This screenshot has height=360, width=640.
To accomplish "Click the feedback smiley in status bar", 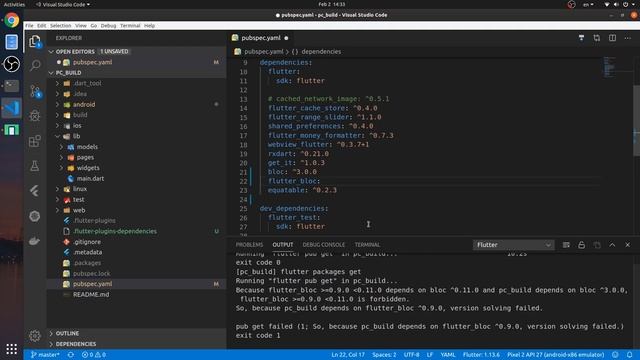I will pos(615,355).
